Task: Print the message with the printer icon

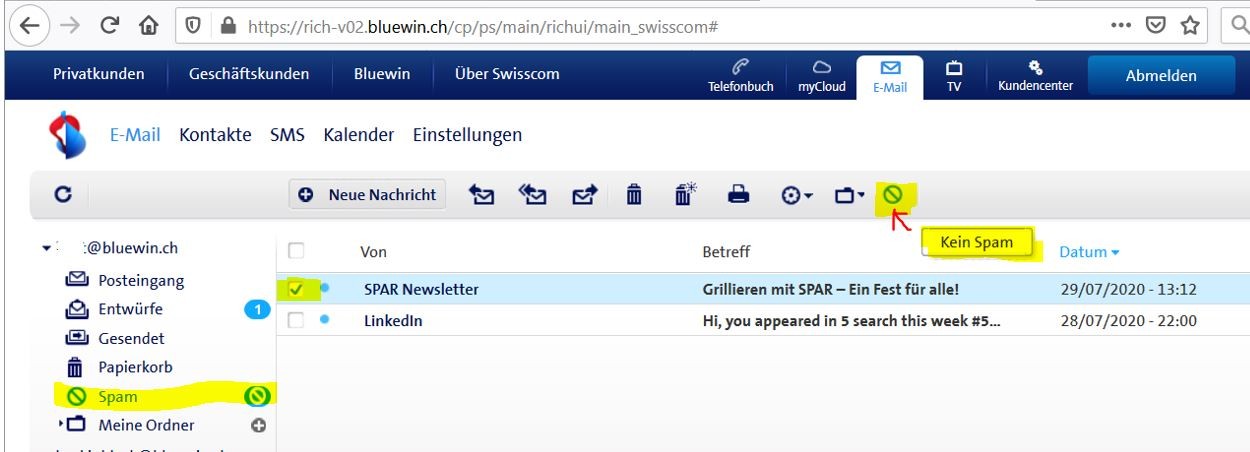Action: [x=738, y=195]
